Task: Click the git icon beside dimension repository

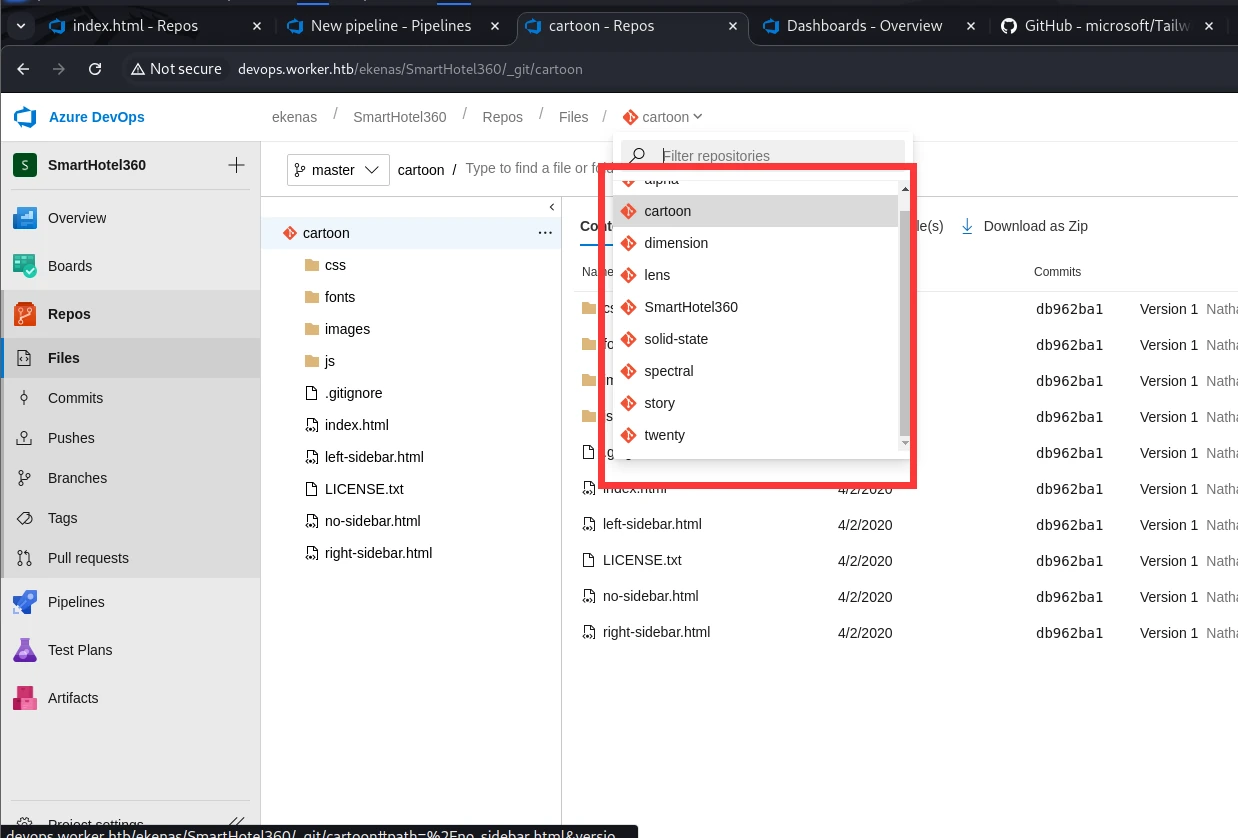Action: [628, 243]
